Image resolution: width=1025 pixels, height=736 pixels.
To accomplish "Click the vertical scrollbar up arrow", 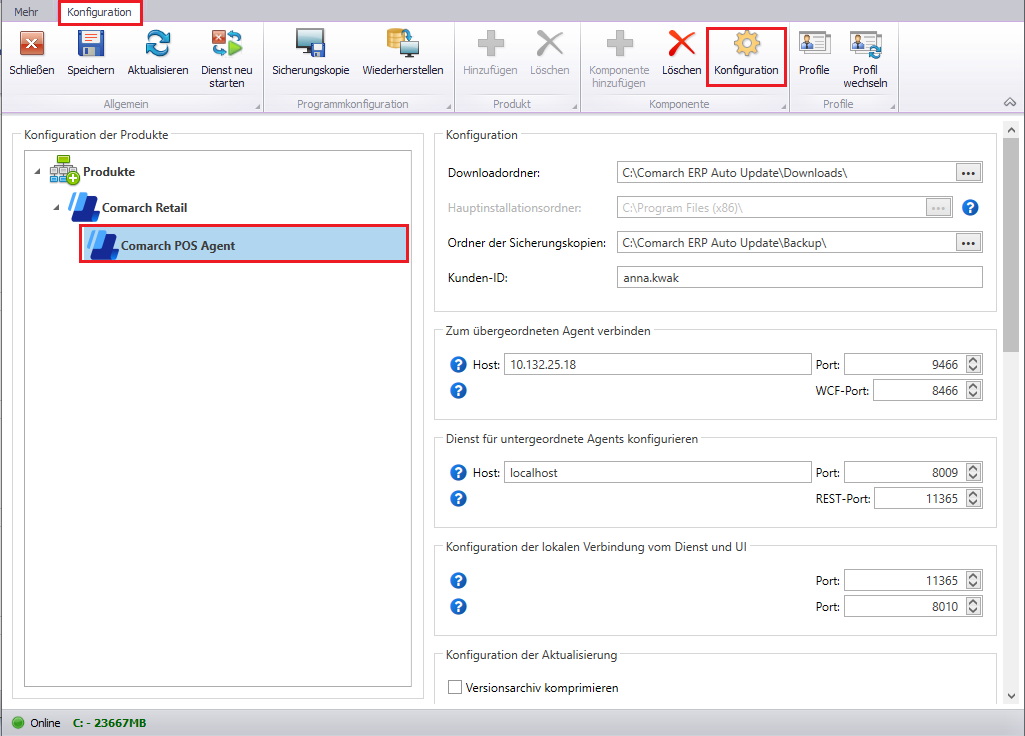I will [x=1011, y=129].
